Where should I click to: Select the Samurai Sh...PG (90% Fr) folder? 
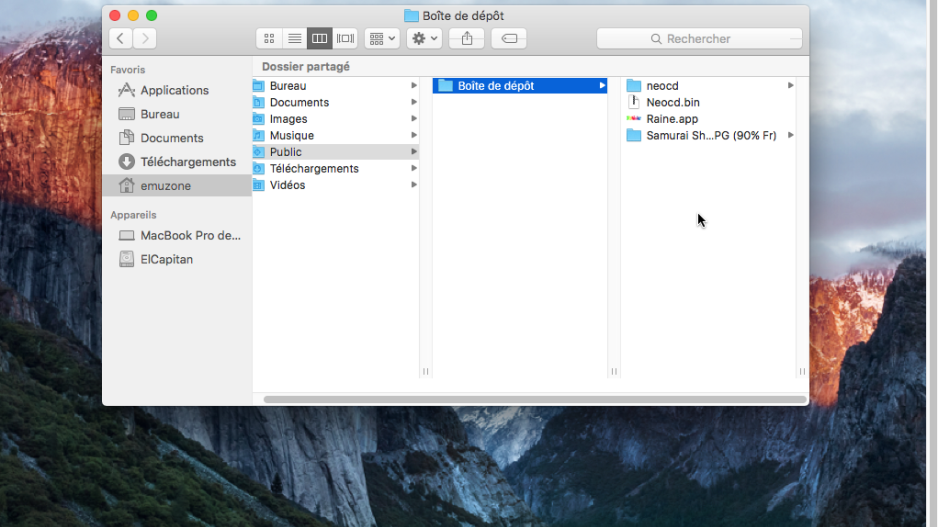pyautogui.click(x=709, y=135)
